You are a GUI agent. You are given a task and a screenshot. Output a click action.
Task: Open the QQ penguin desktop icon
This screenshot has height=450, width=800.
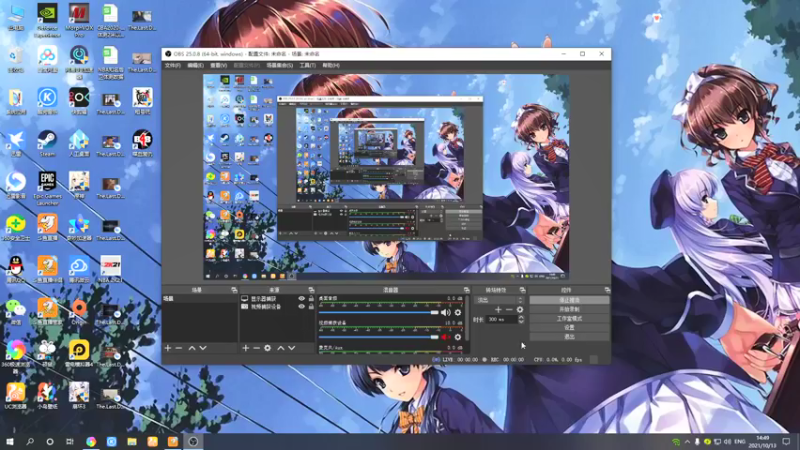[x=16, y=269]
